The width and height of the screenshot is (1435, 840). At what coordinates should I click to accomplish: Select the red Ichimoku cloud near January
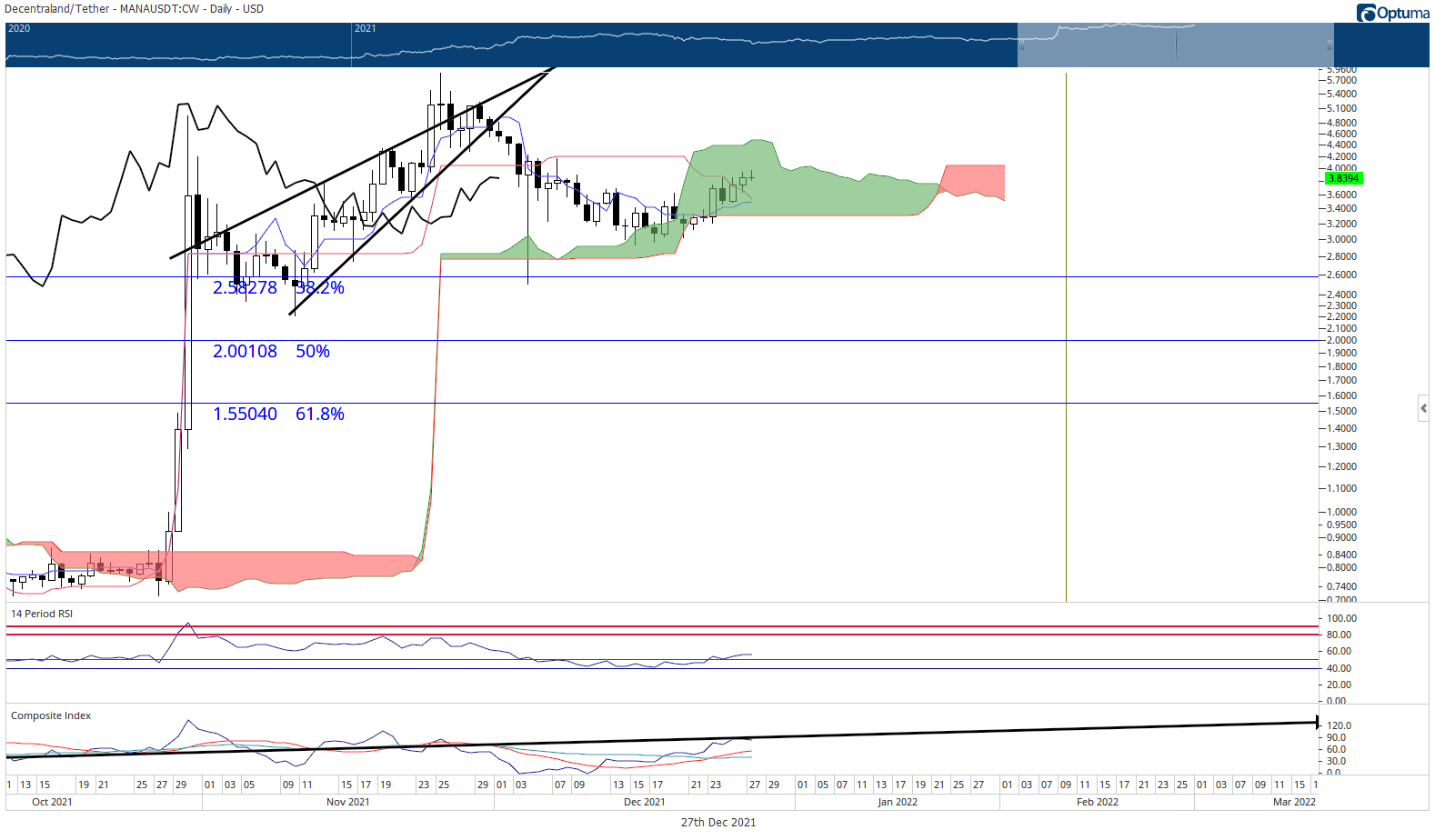[973, 180]
